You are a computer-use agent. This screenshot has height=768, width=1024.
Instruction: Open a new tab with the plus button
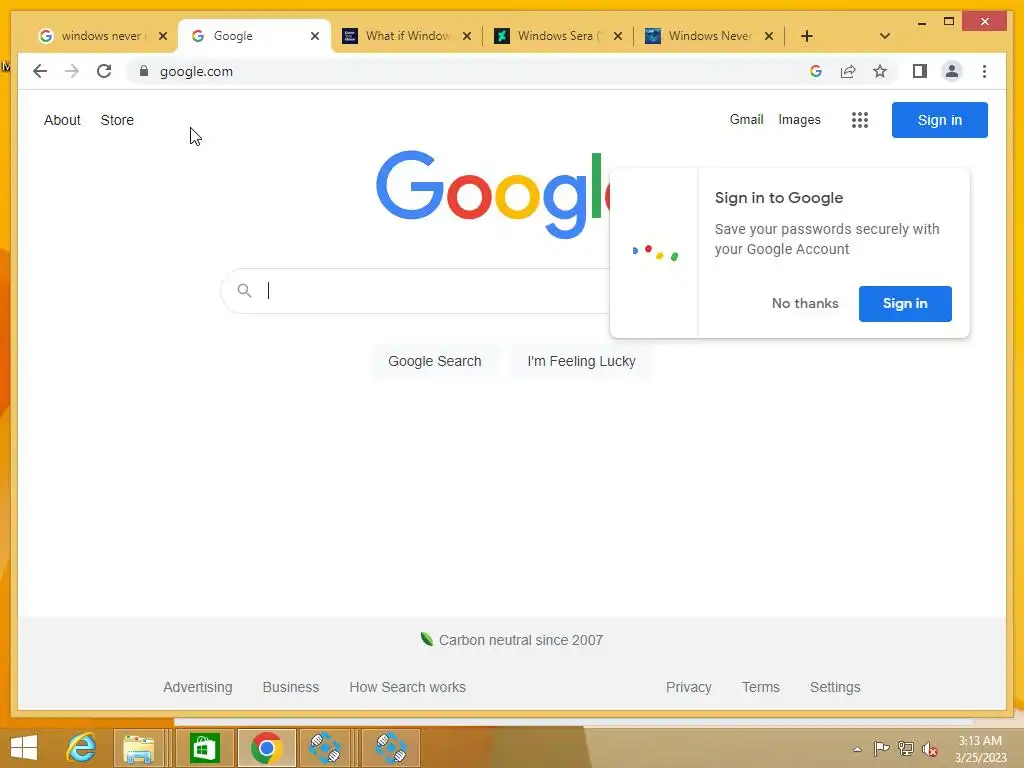point(807,36)
